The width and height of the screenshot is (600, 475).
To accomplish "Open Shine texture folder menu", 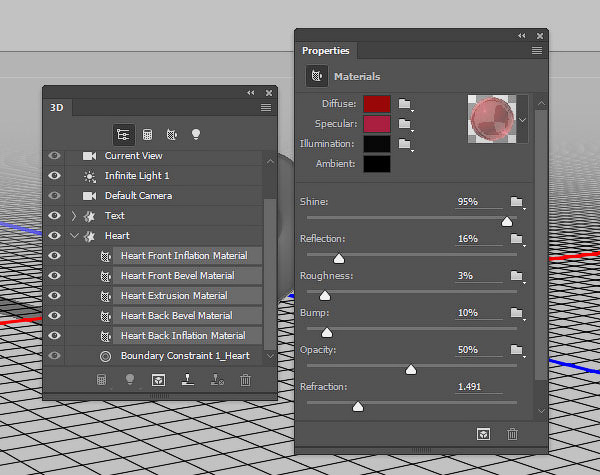I will tap(517, 202).
